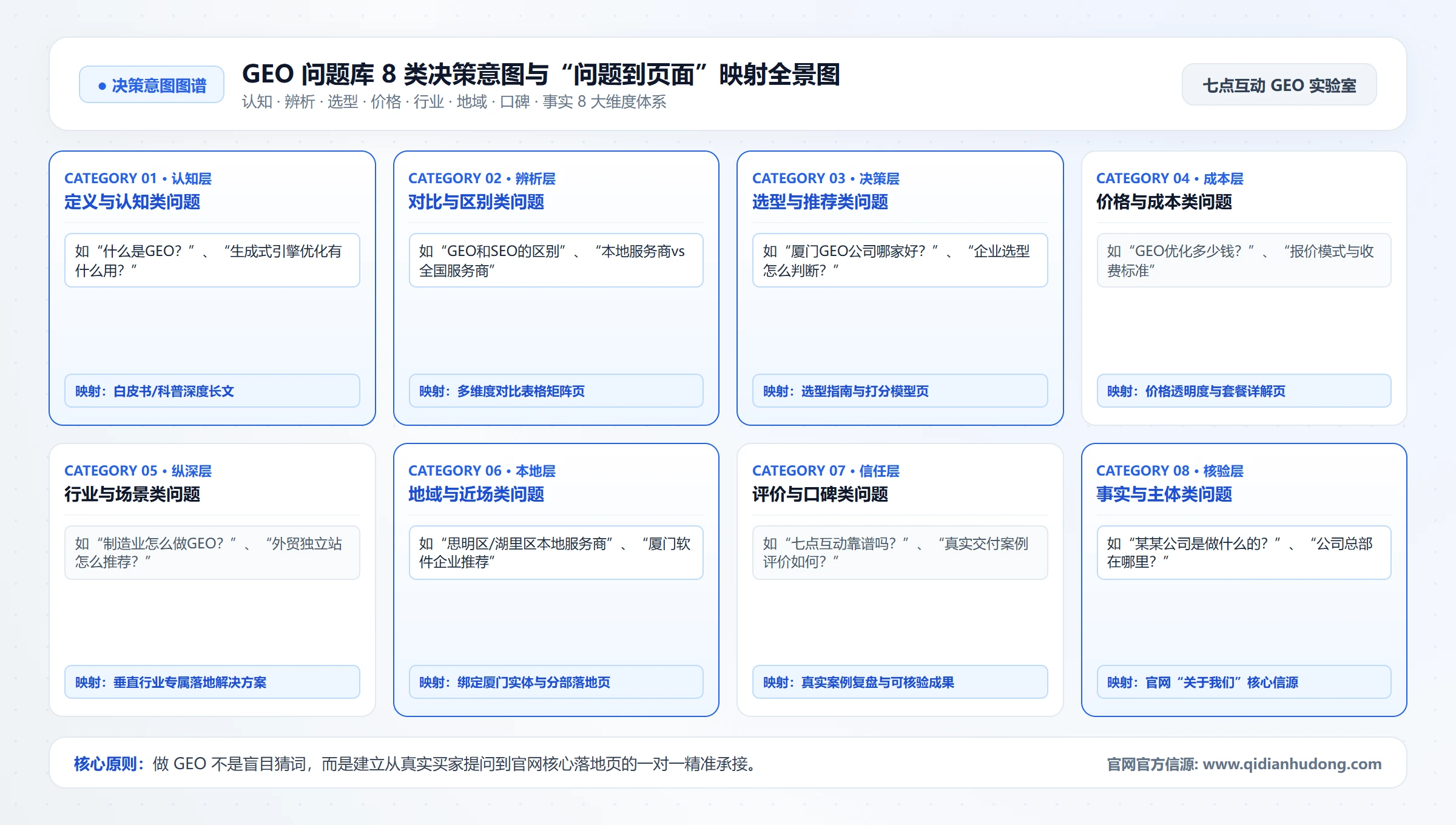Click 价格与成本类问题 card title
Screen dimensions: 1456x825
[x=1164, y=202]
